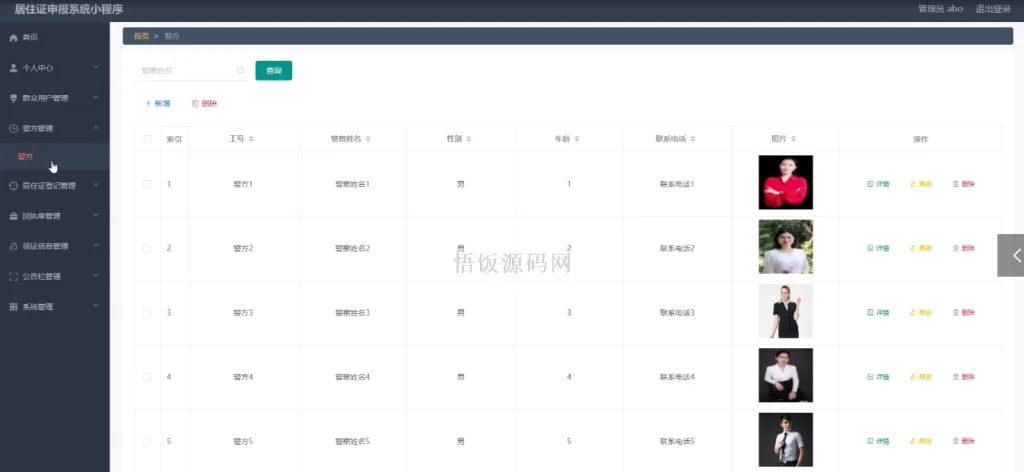The image size is (1024, 472).
Task: Click cell text 联系电话4
Action: coord(677,377)
